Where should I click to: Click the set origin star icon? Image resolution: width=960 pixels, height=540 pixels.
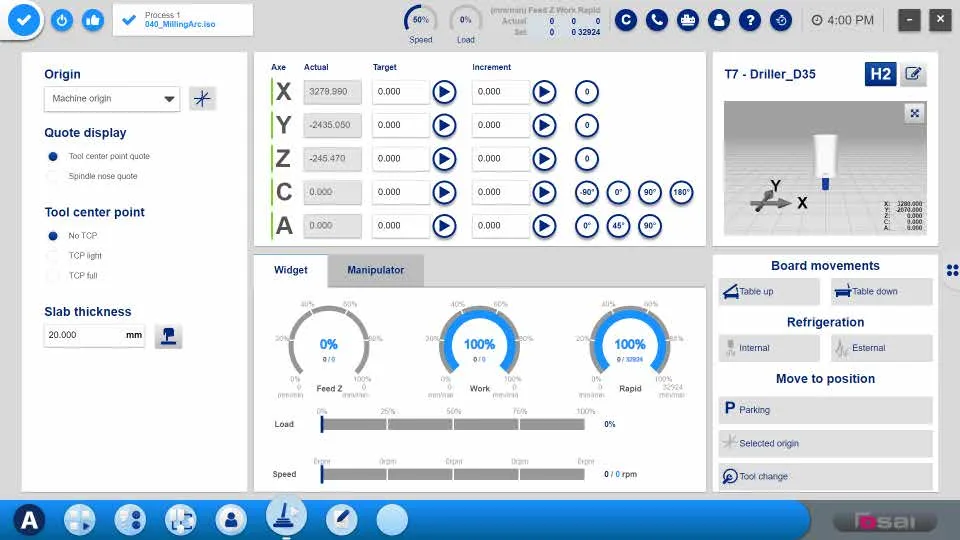(203, 99)
